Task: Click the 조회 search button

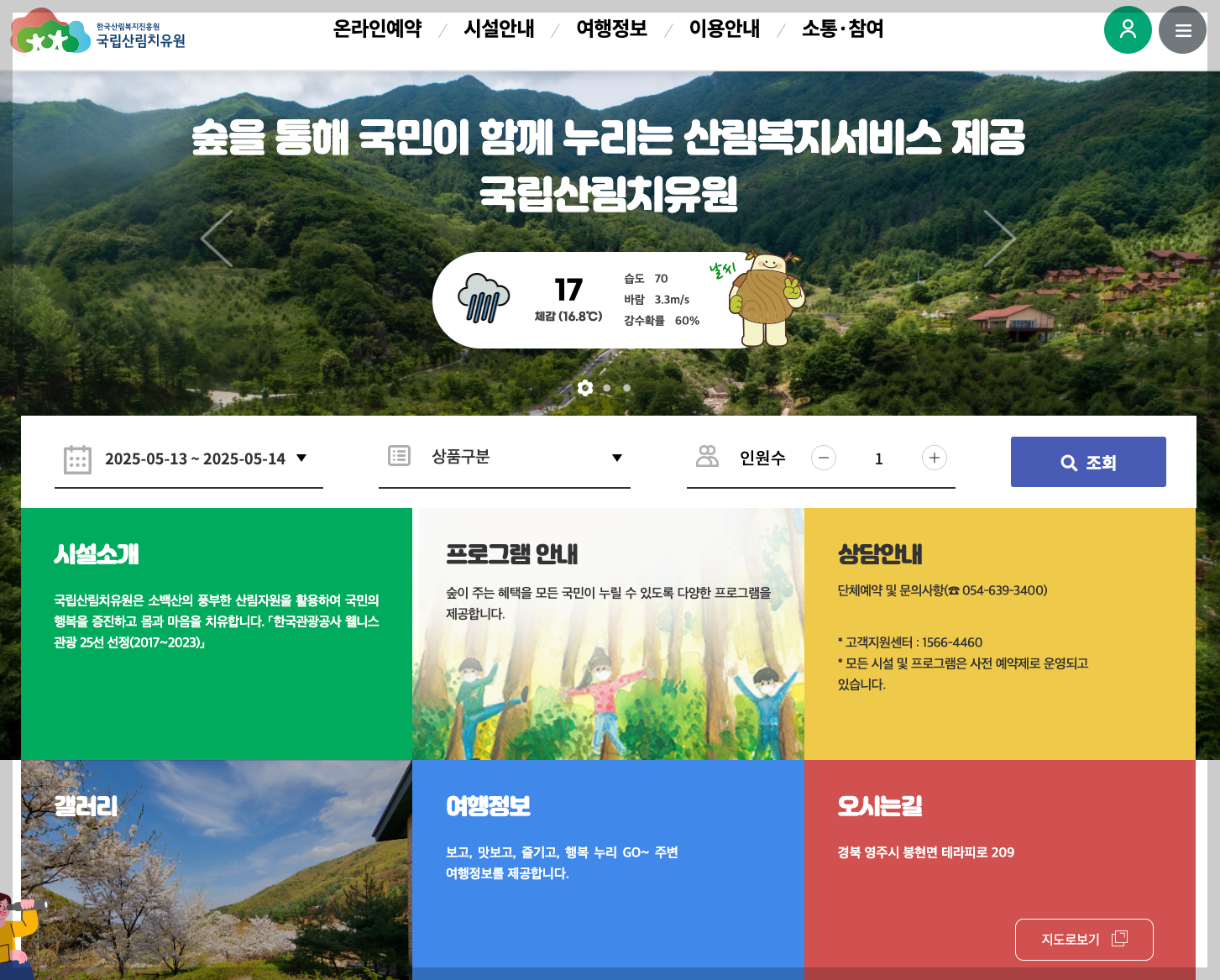Action: click(x=1088, y=461)
